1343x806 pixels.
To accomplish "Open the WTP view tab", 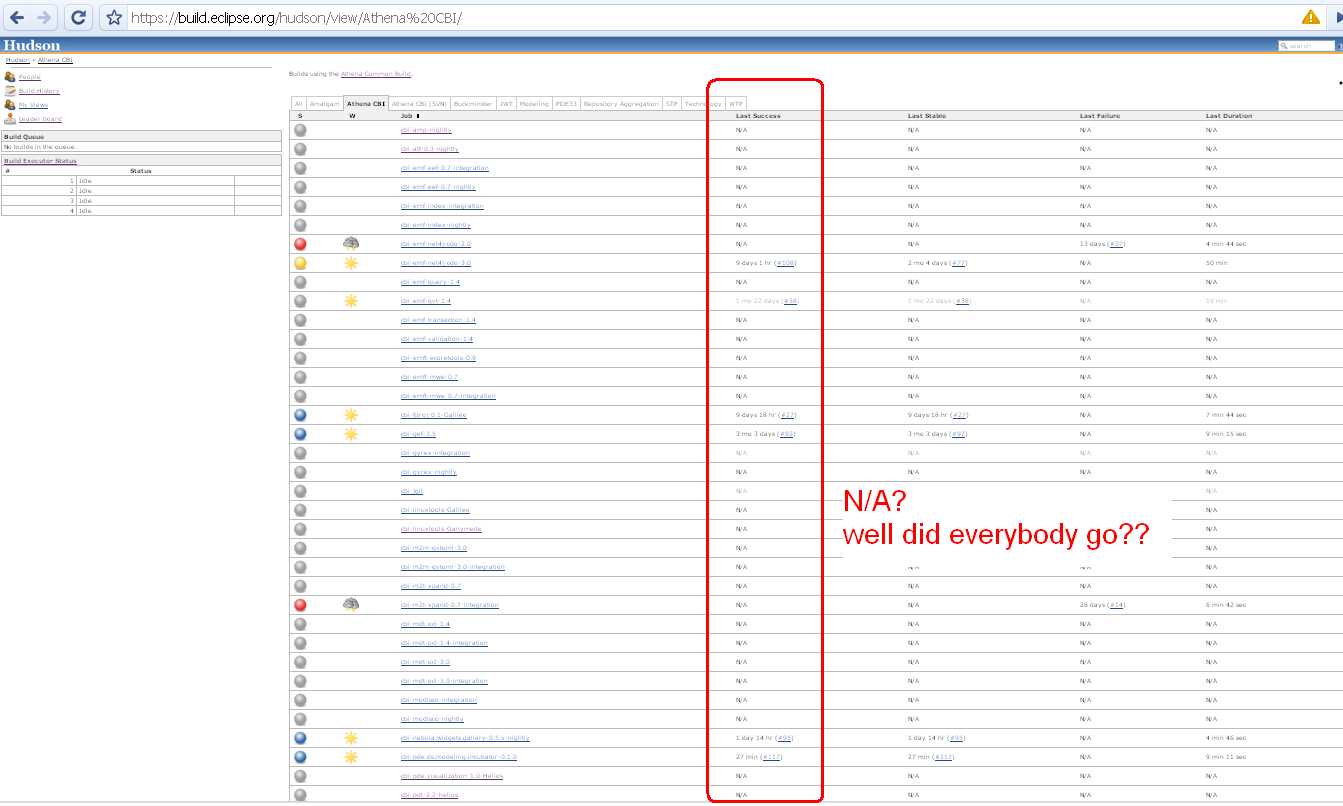I will (736, 104).
